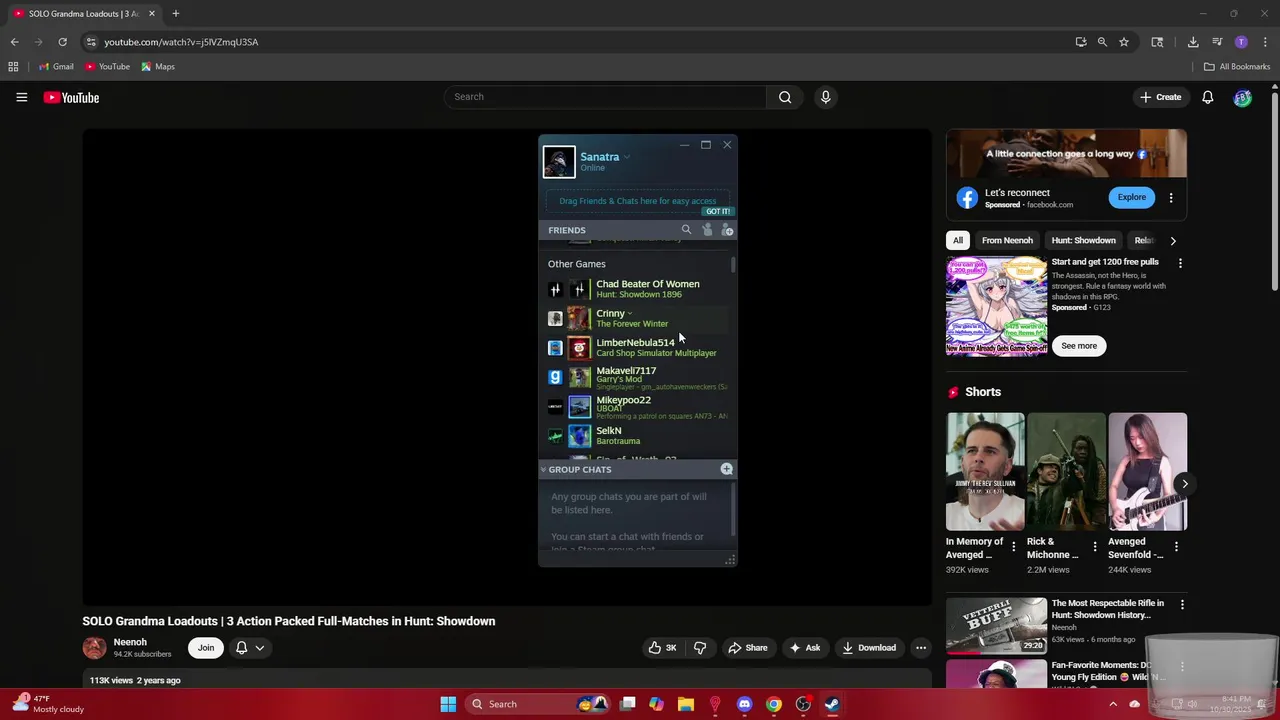1280x720 pixels.
Task: Click the Join channel button
Action: pyautogui.click(x=205, y=648)
